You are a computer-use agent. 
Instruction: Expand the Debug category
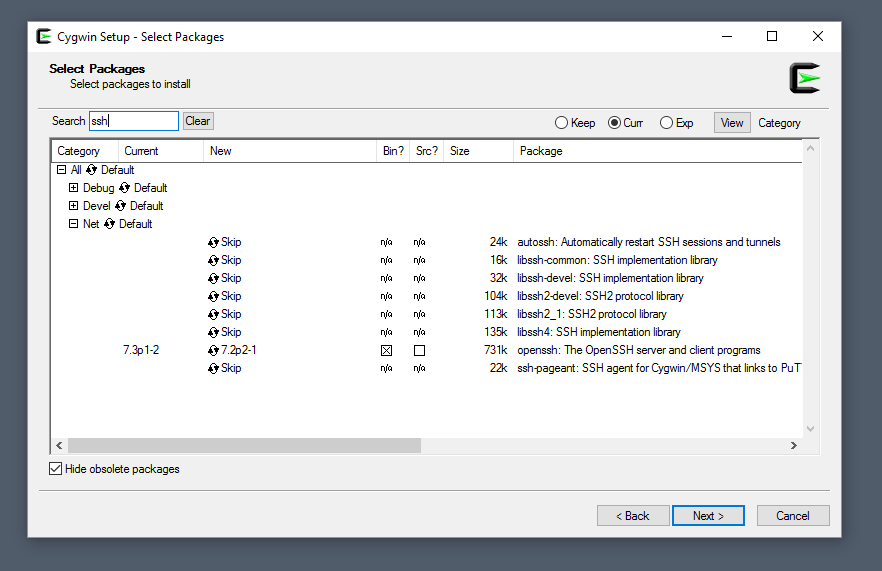click(x=74, y=187)
